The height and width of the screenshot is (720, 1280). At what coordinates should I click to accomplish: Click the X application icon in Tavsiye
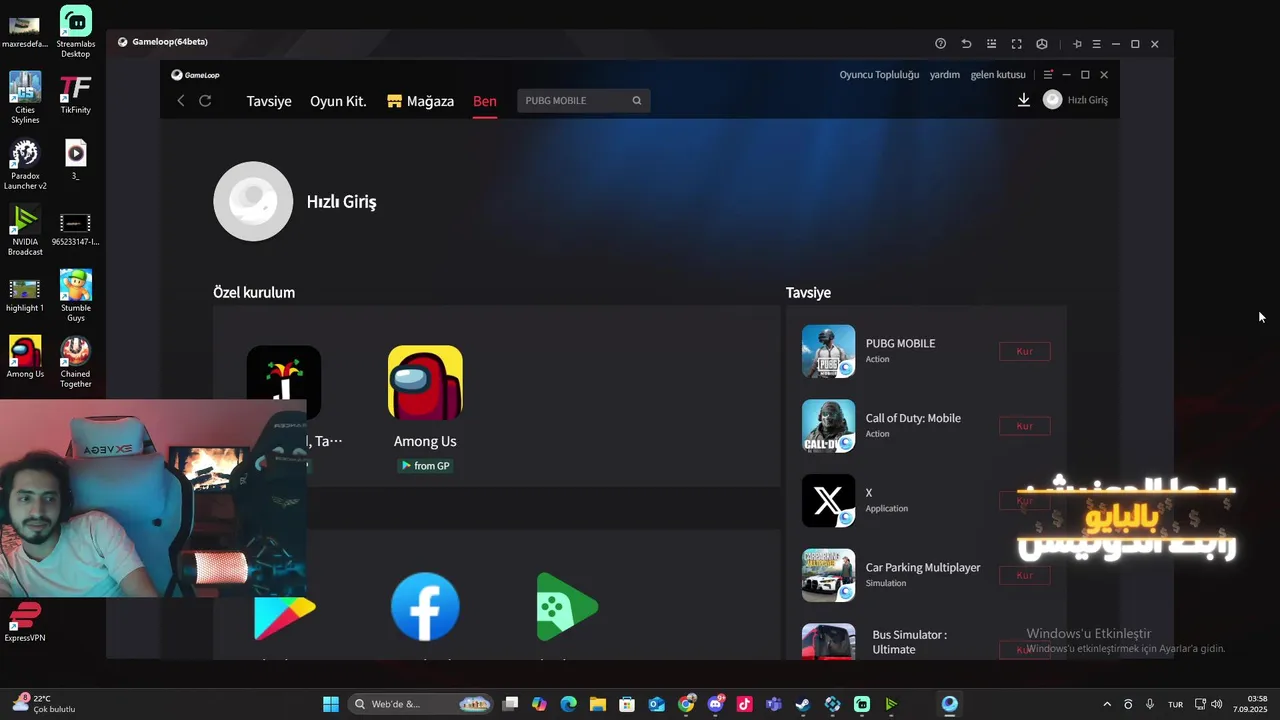tap(828, 500)
